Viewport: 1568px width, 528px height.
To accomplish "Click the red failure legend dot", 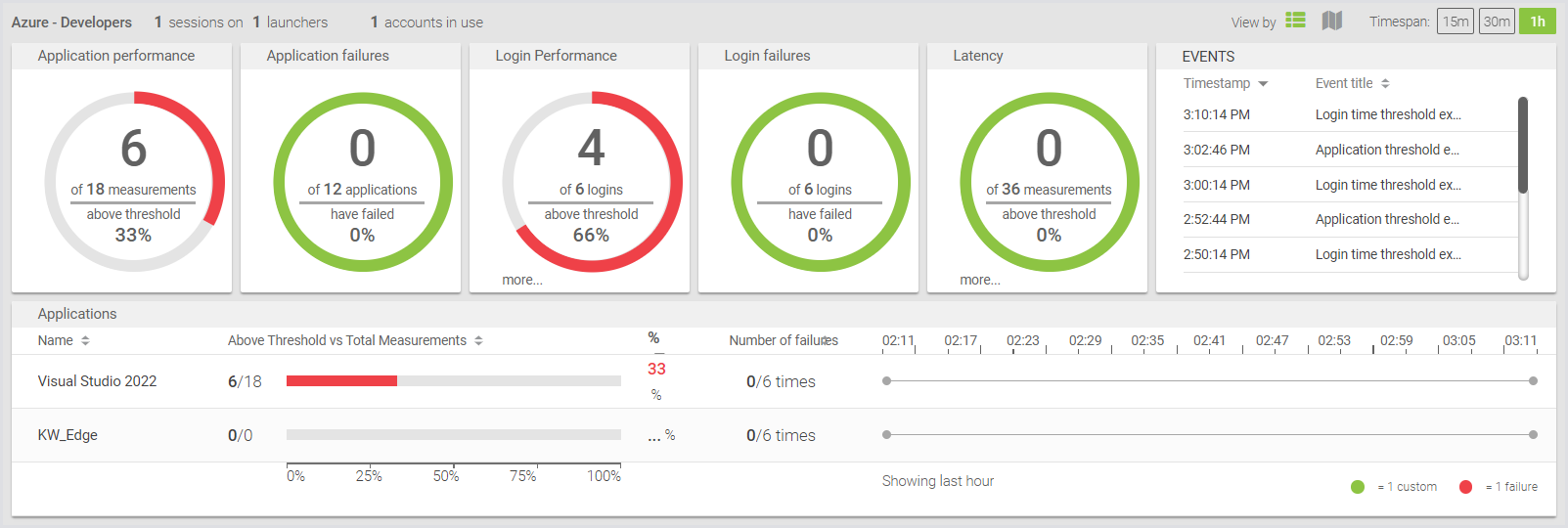I will point(1465,487).
